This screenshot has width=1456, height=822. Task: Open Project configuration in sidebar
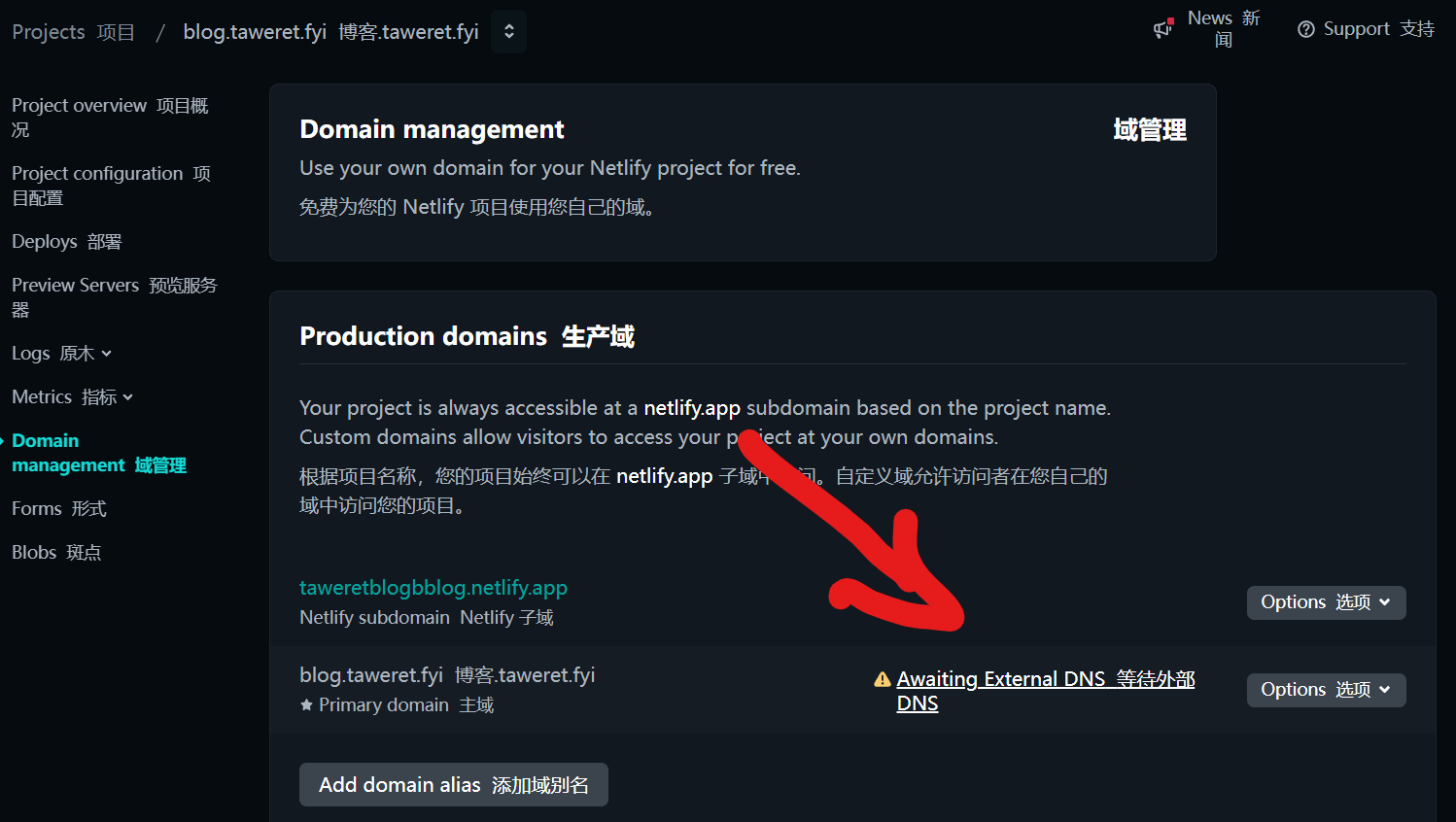[x=111, y=185]
